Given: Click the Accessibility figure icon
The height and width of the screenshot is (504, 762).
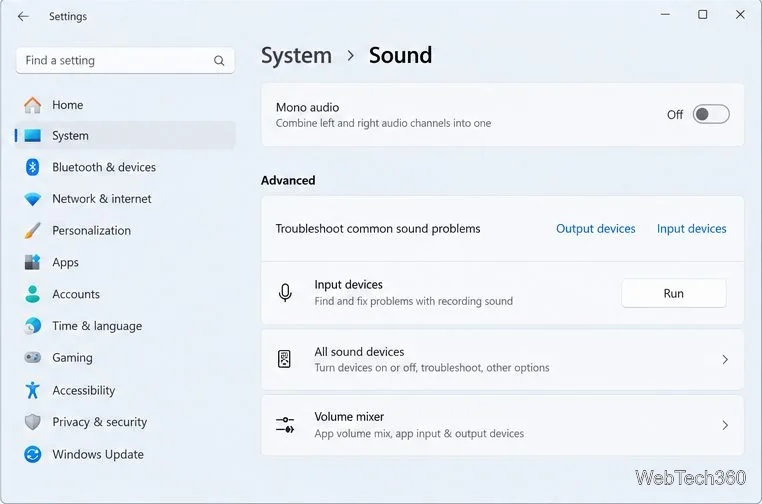Looking at the screenshot, I should pyautogui.click(x=33, y=390).
